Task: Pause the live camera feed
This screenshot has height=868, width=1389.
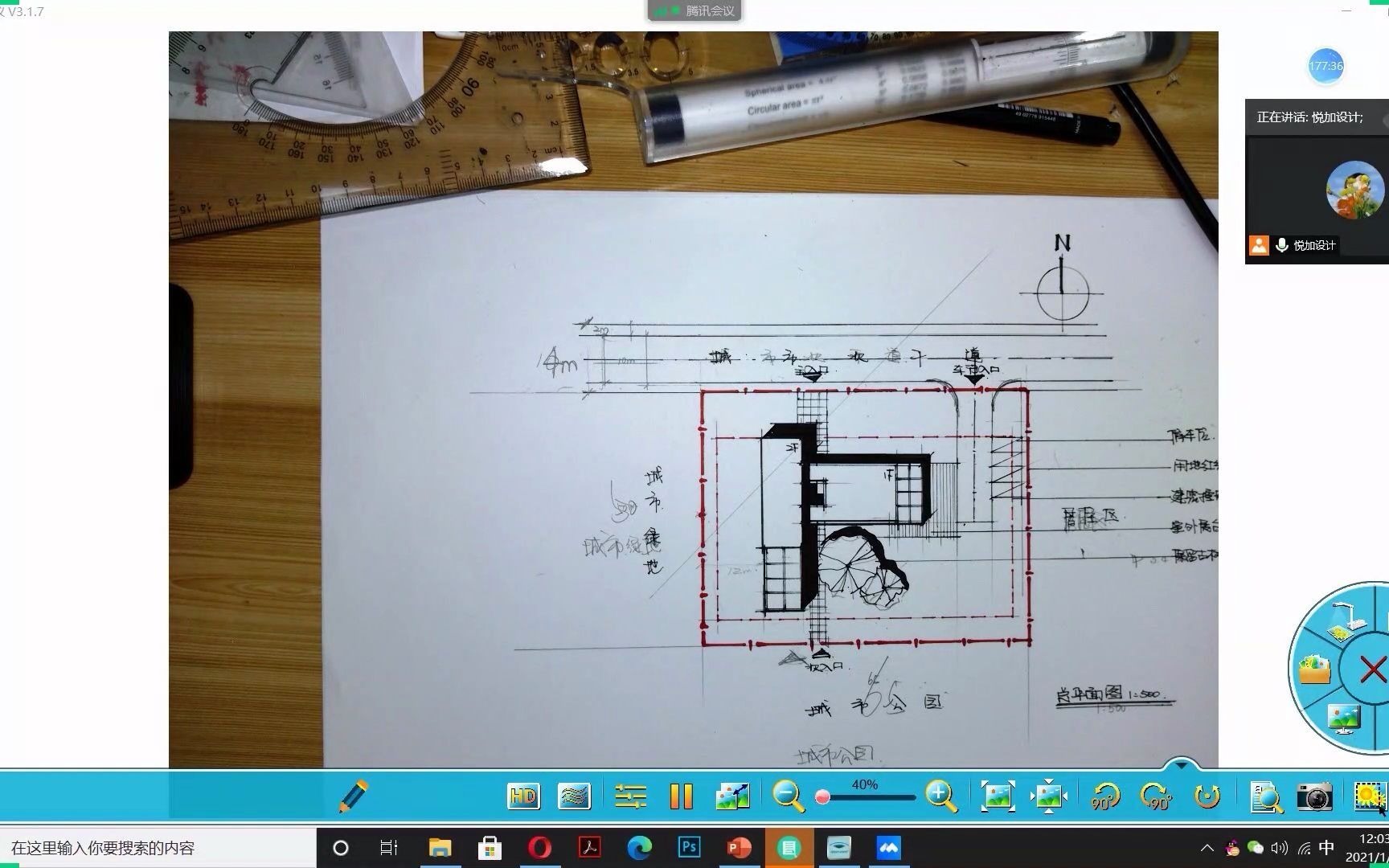Action: click(681, 796)
